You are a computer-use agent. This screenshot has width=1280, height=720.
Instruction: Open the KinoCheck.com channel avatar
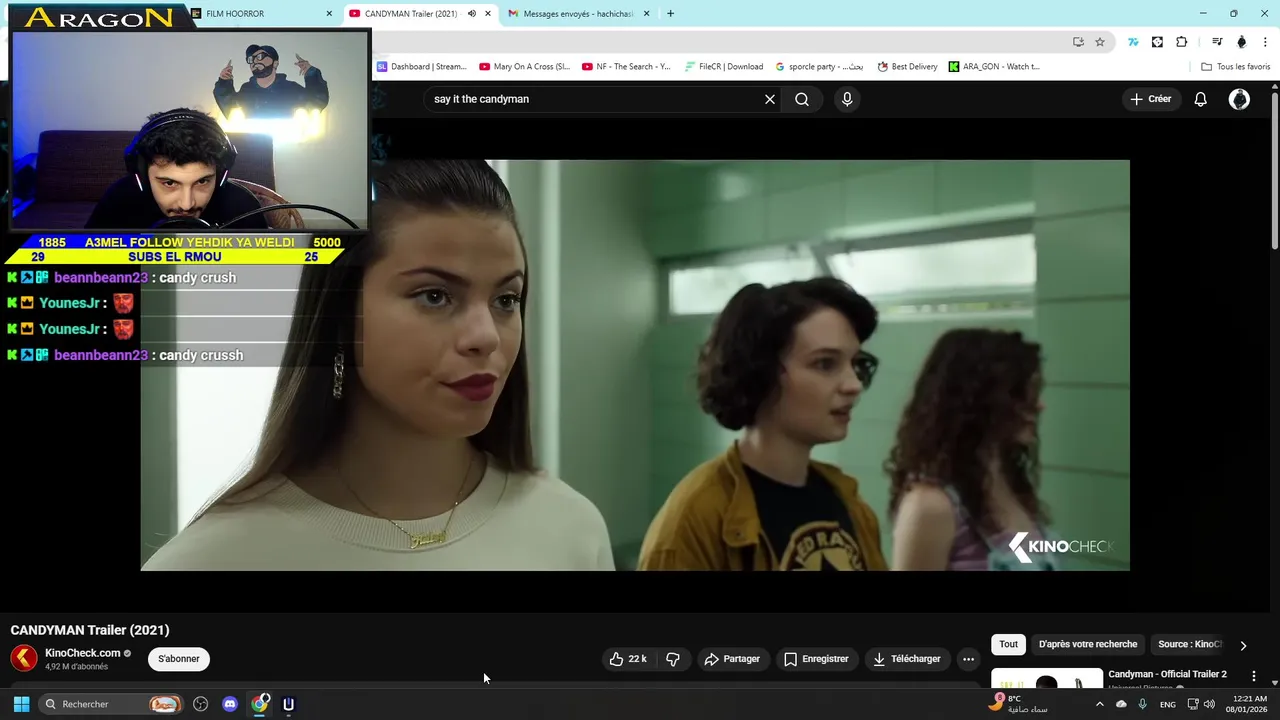coord(24,658)
